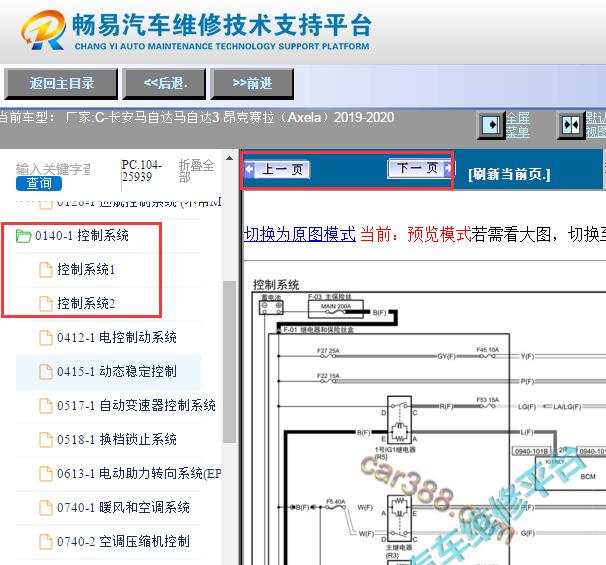Click the page icon of 0740-2
The width and height of the screenshot is (606, 565).
[x=46, y=541]
